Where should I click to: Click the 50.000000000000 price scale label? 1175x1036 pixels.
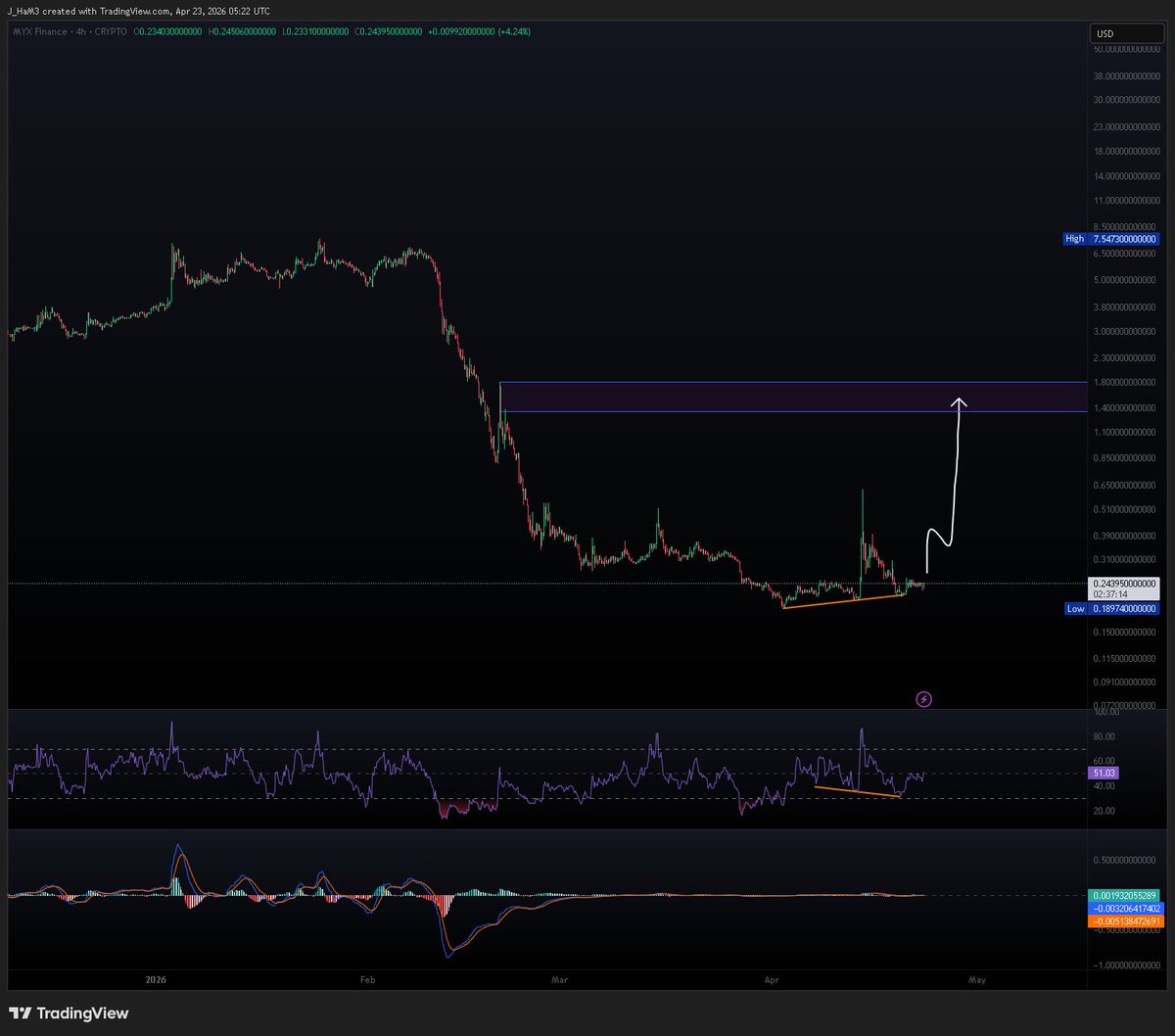pos(1126,48)
